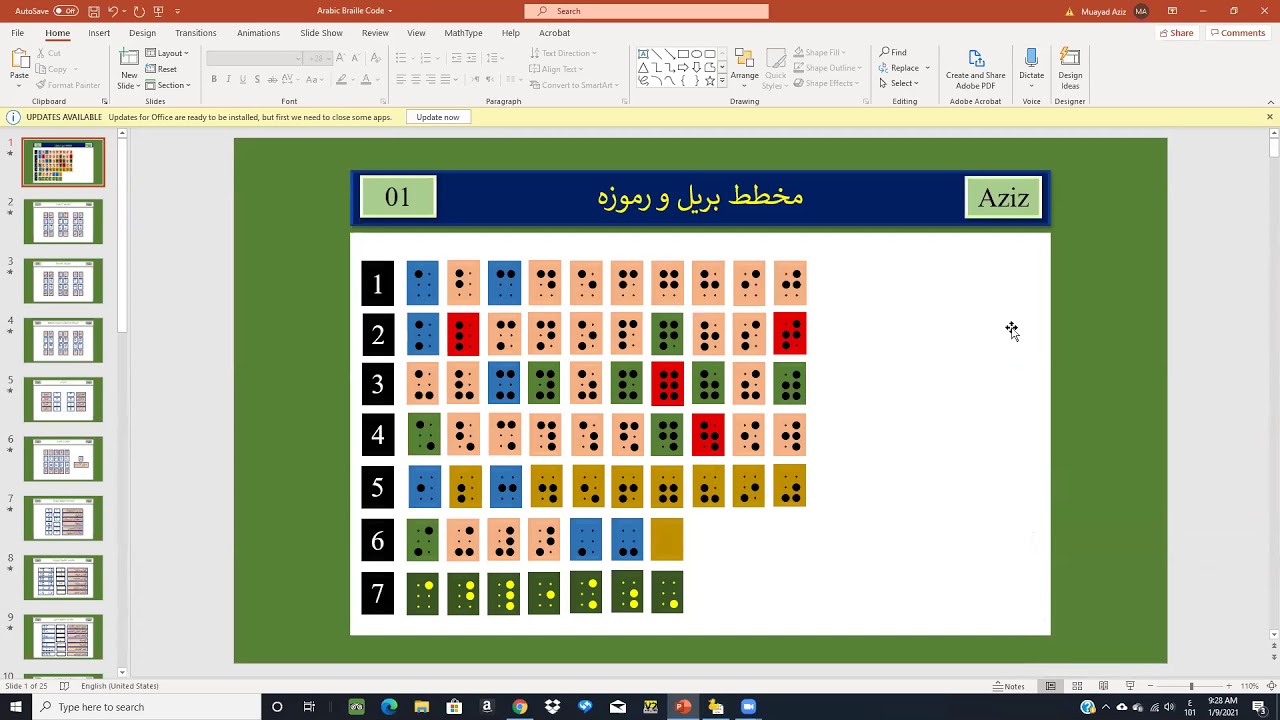This screenshot has width=1280, height=720.
Task: Click spell check icon in status bar
Action: point(64,686)
